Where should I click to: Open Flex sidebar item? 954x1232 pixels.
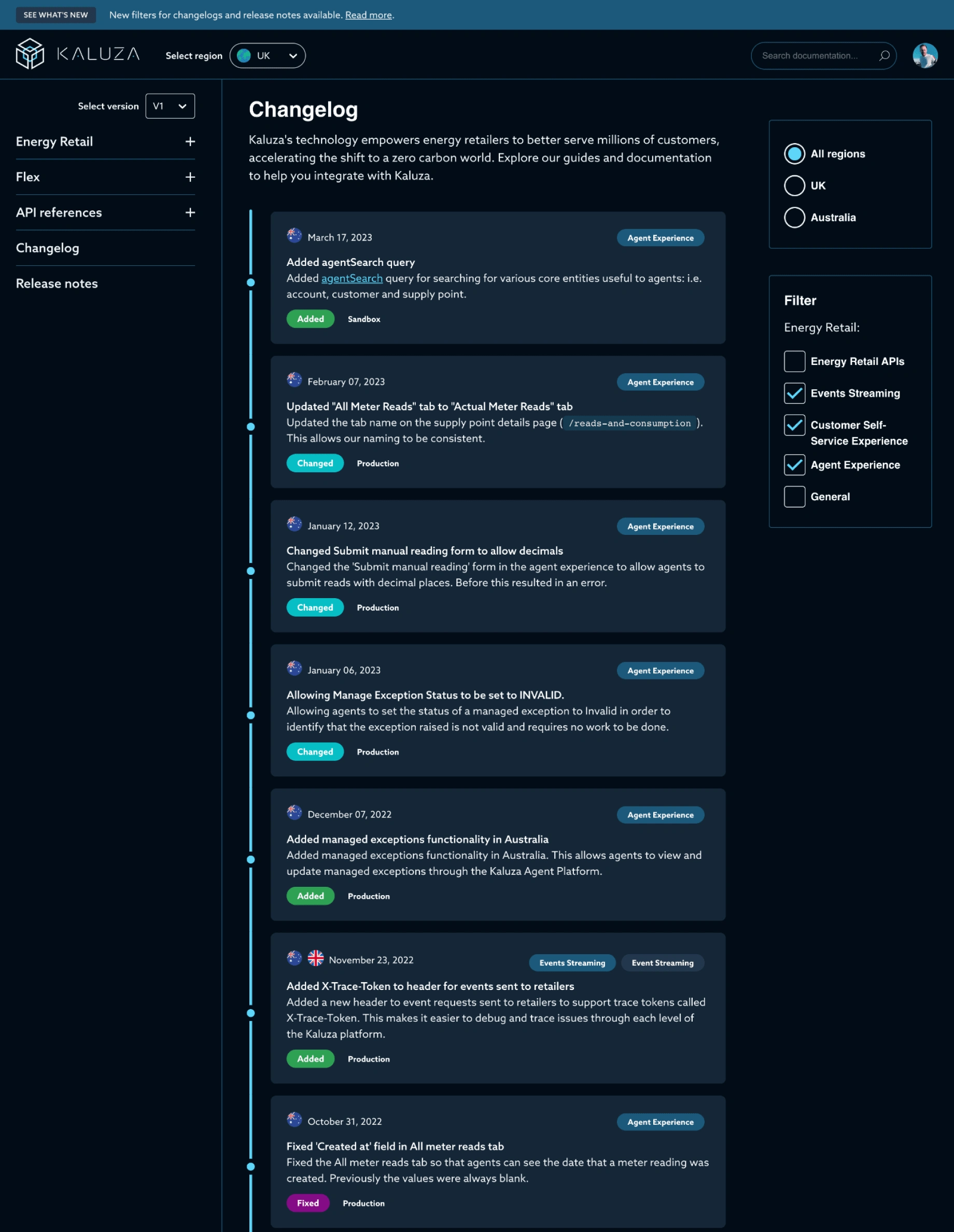tap(27, 177)
